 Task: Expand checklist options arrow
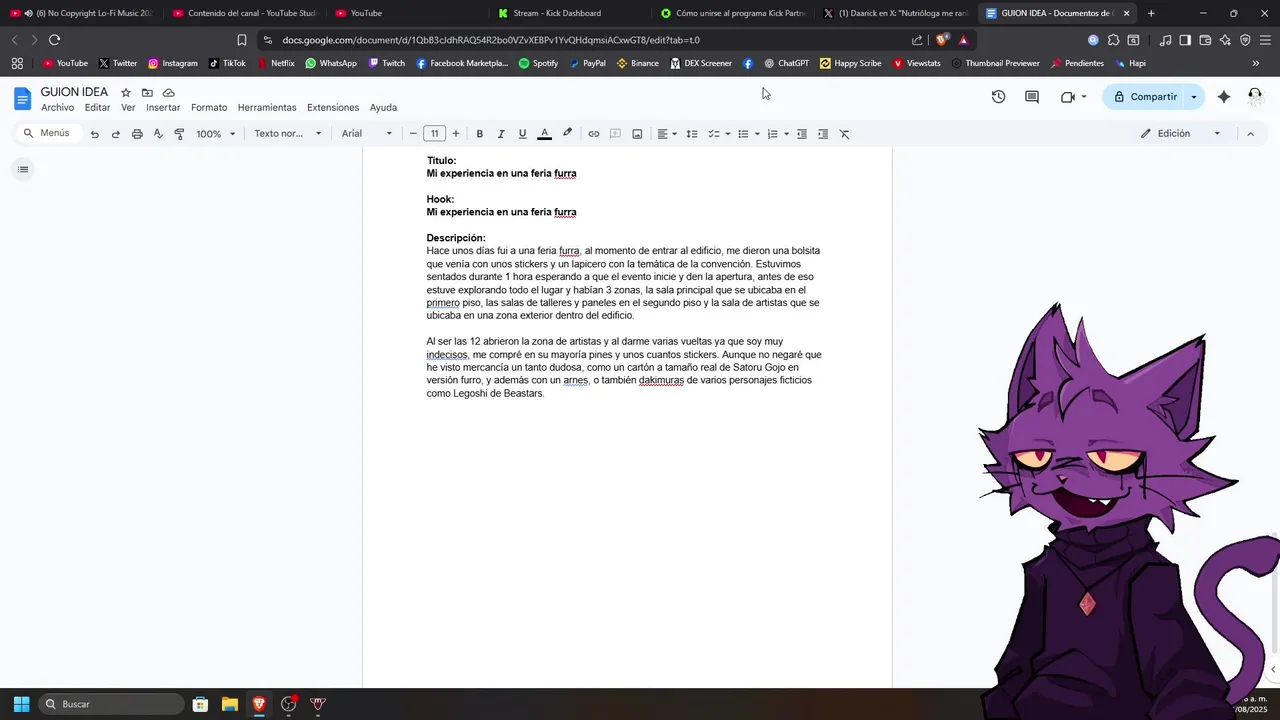(x=728, y=134)
